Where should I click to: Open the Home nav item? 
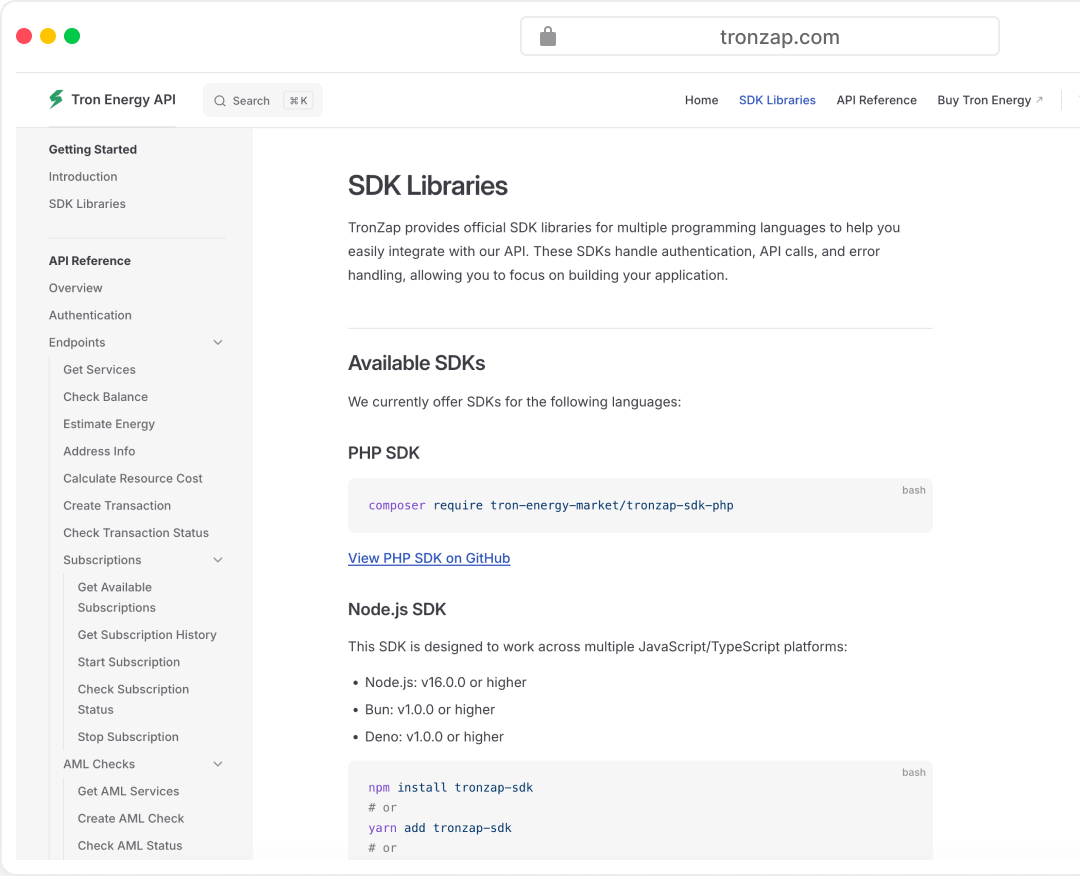701,100
